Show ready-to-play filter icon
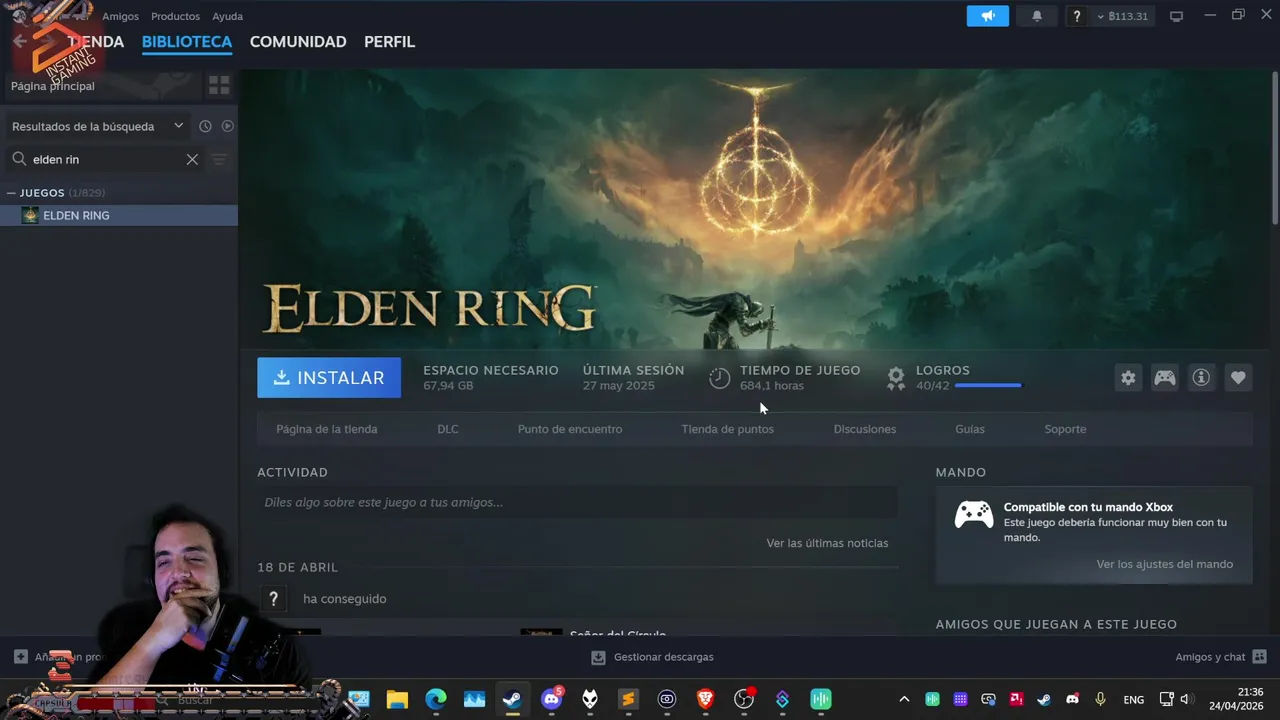1280x720 pixels. 228,126
